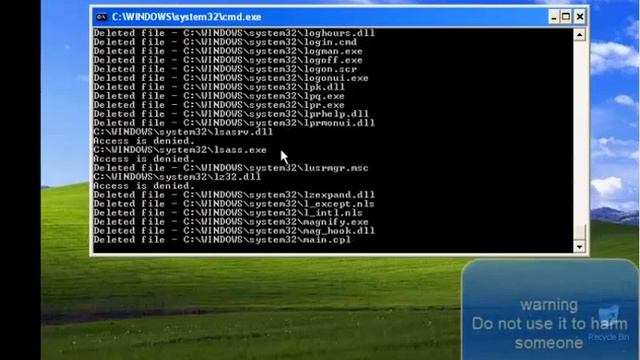The height and width of the screenshot is (360, 640).
Task: Click the line deleting logon.scr
Action: (225, 69)
